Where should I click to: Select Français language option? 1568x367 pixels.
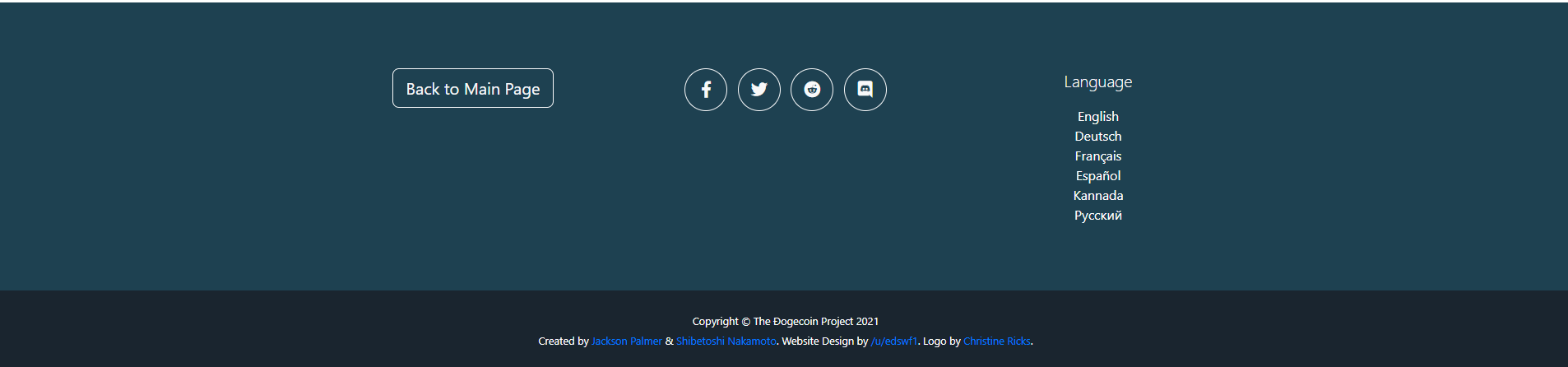point(1098,156)
